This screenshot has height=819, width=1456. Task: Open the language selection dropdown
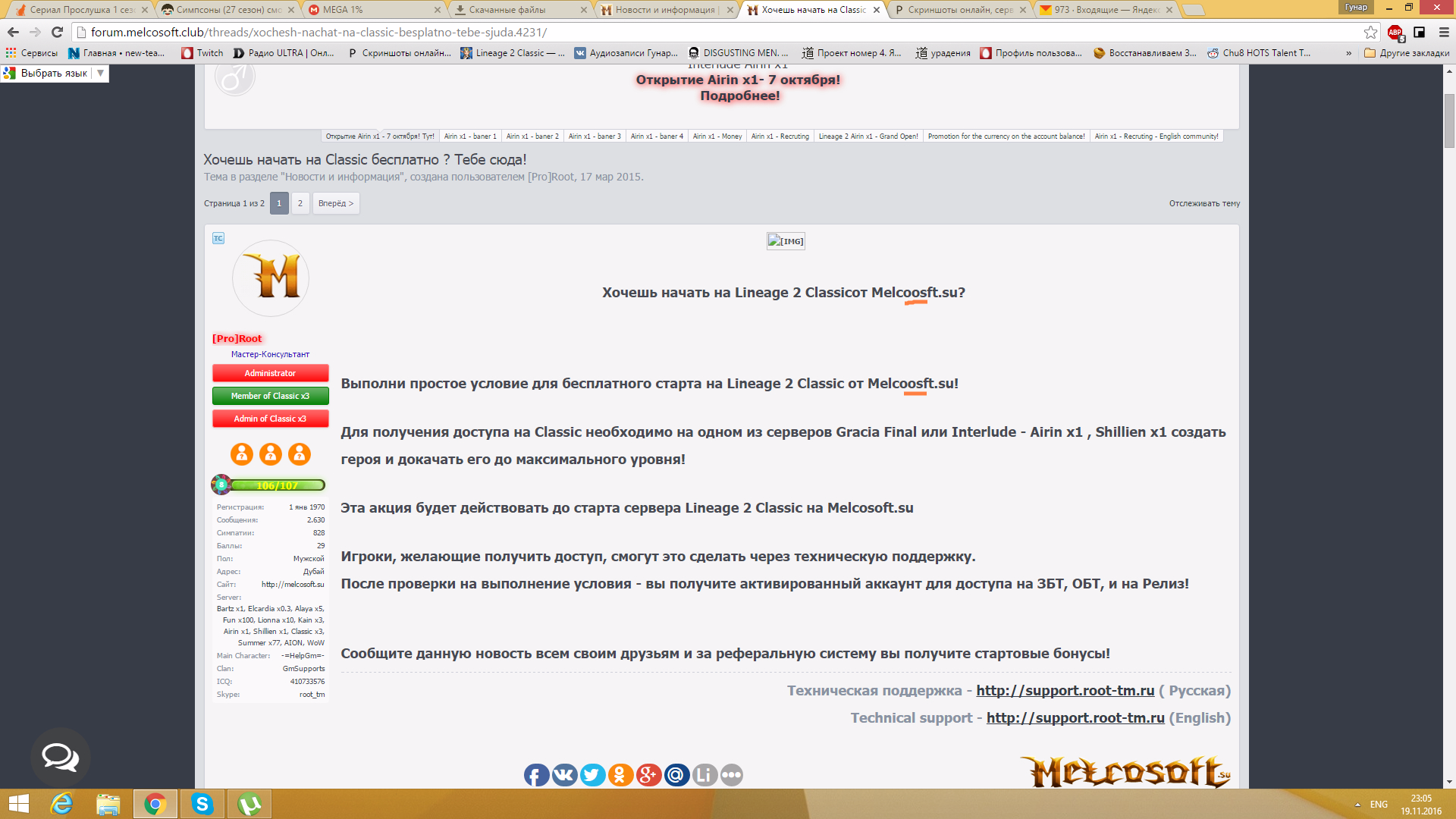coord(99,74)
